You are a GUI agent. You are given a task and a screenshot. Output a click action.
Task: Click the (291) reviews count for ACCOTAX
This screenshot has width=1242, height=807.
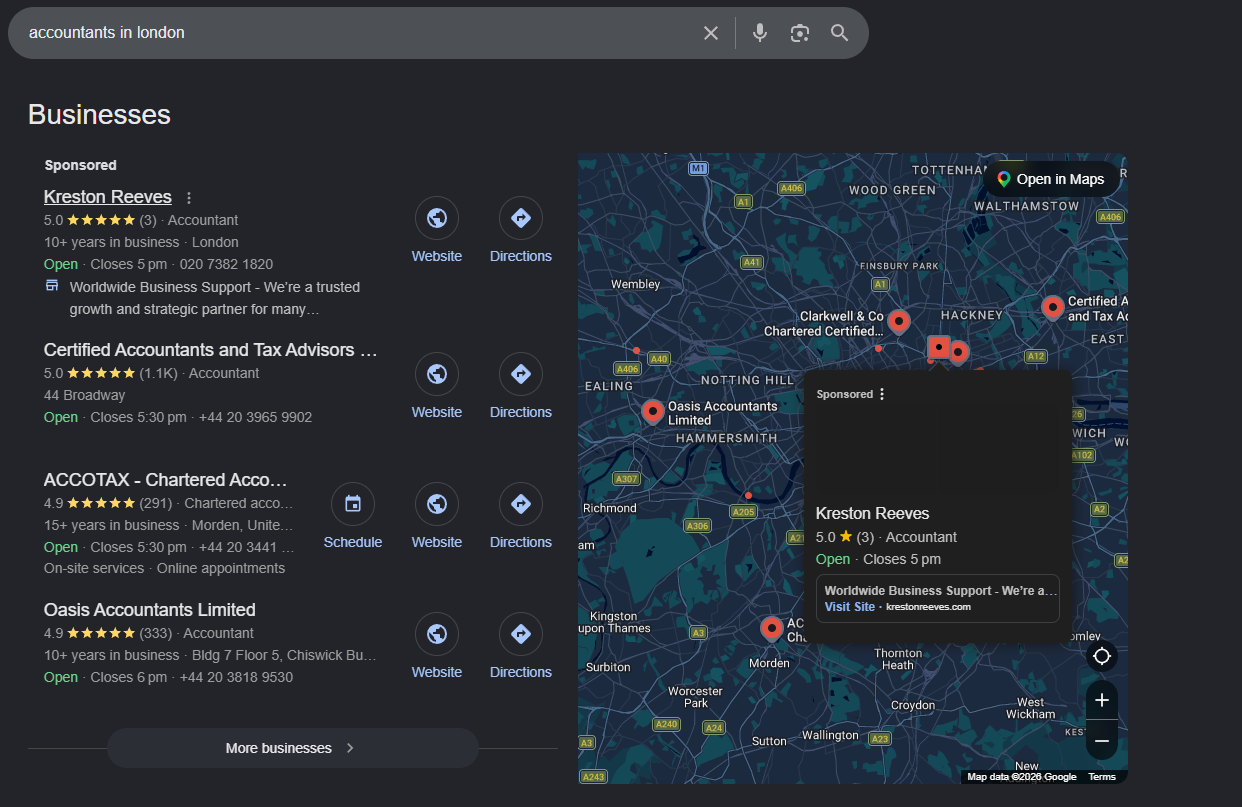pos(155,503)
